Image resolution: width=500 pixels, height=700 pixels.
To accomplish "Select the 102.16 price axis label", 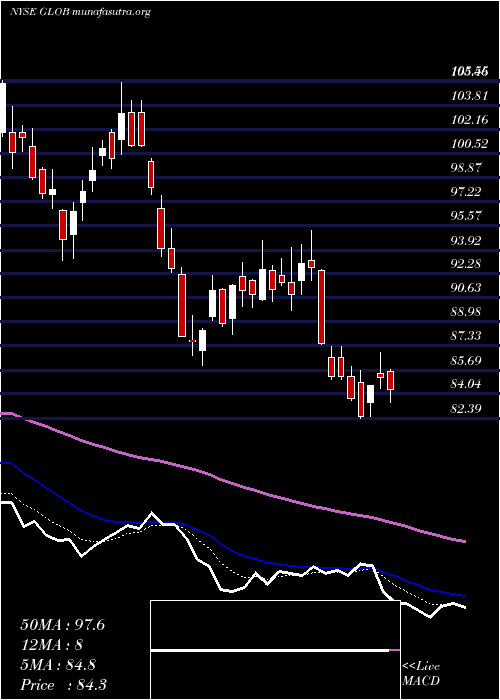I will 469,119.
